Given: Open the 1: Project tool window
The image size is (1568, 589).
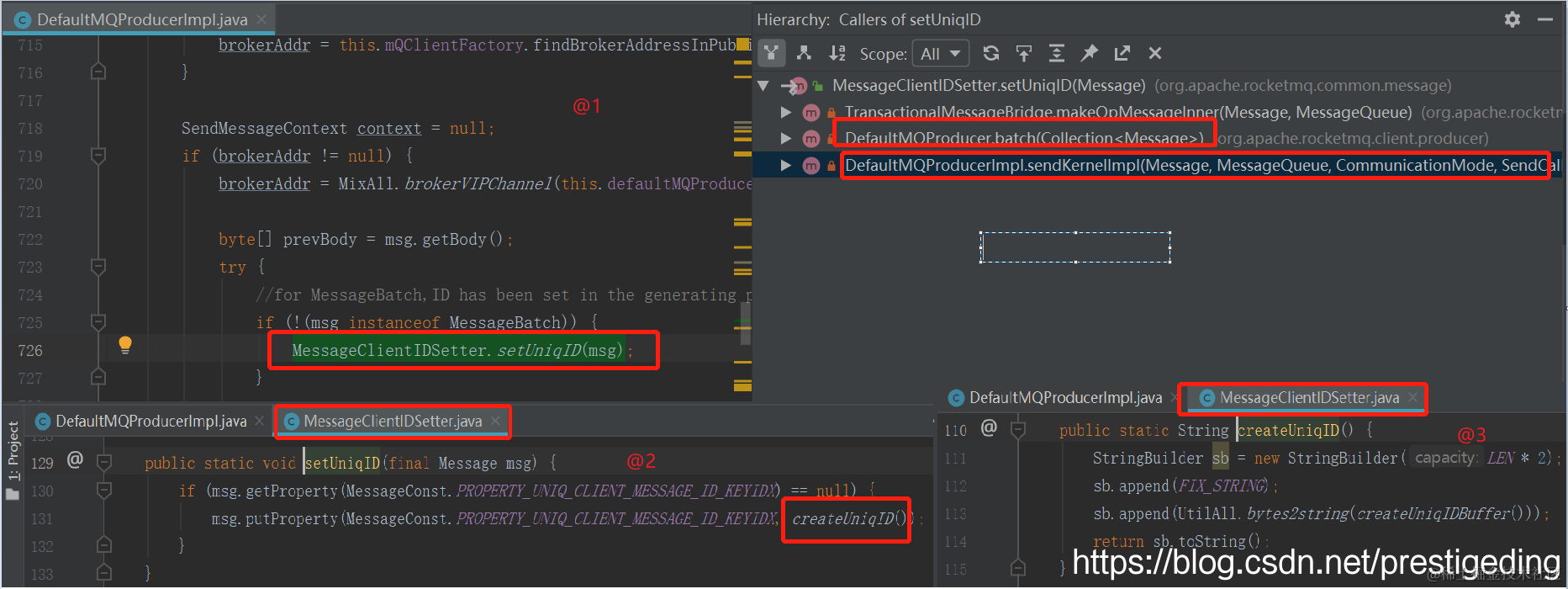Looking at the screenshot, I should (13, 460).
